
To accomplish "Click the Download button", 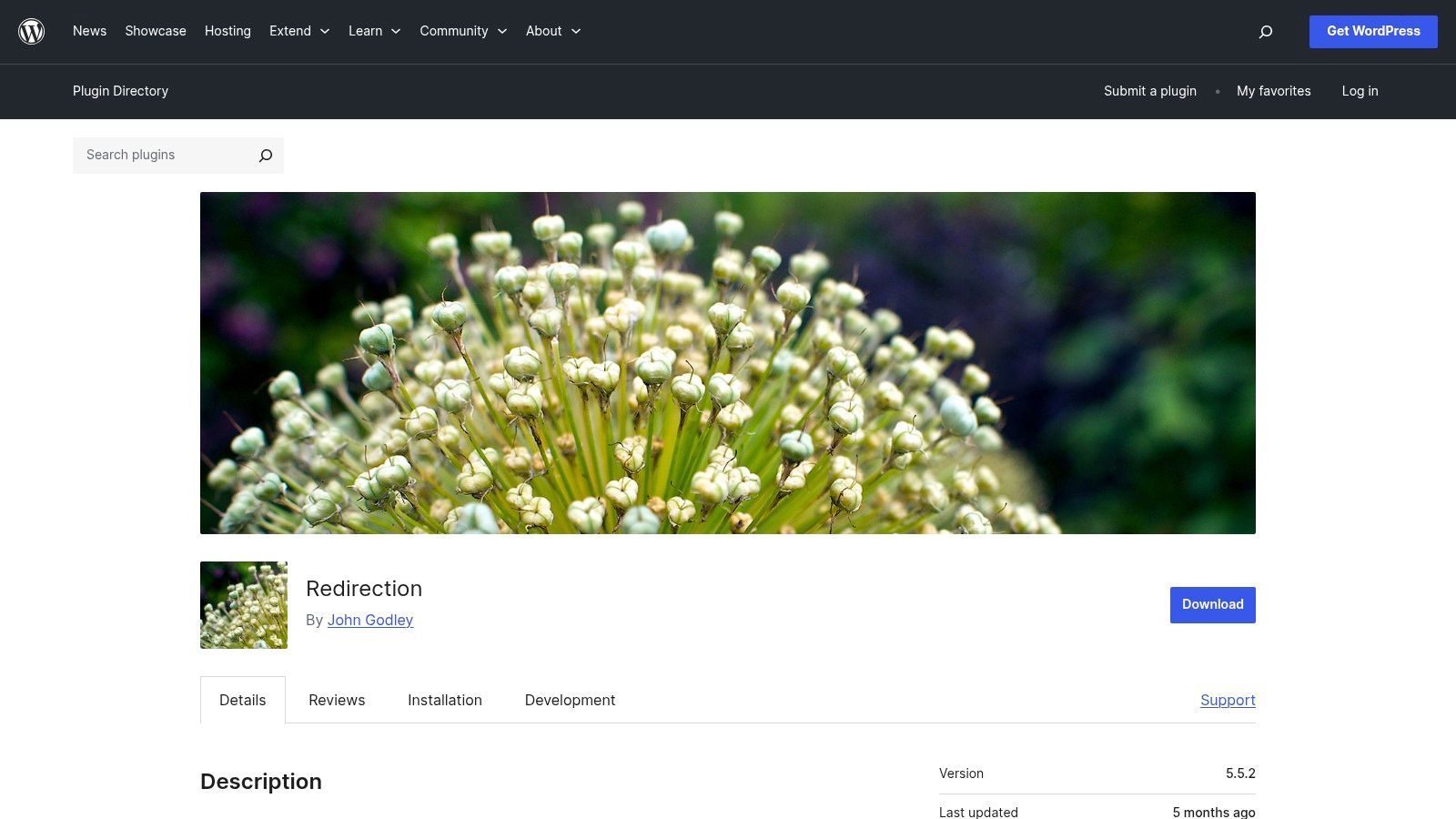I will [x=1212, y=604].
